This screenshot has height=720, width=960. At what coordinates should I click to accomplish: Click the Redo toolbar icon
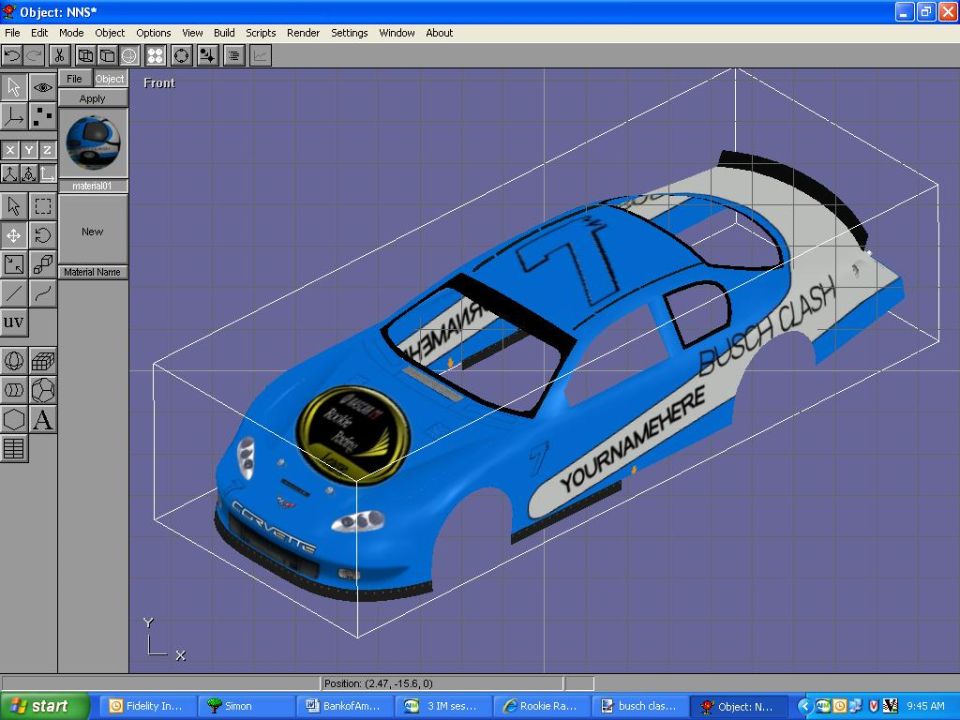pyautogui.click(x=34, y=56)
